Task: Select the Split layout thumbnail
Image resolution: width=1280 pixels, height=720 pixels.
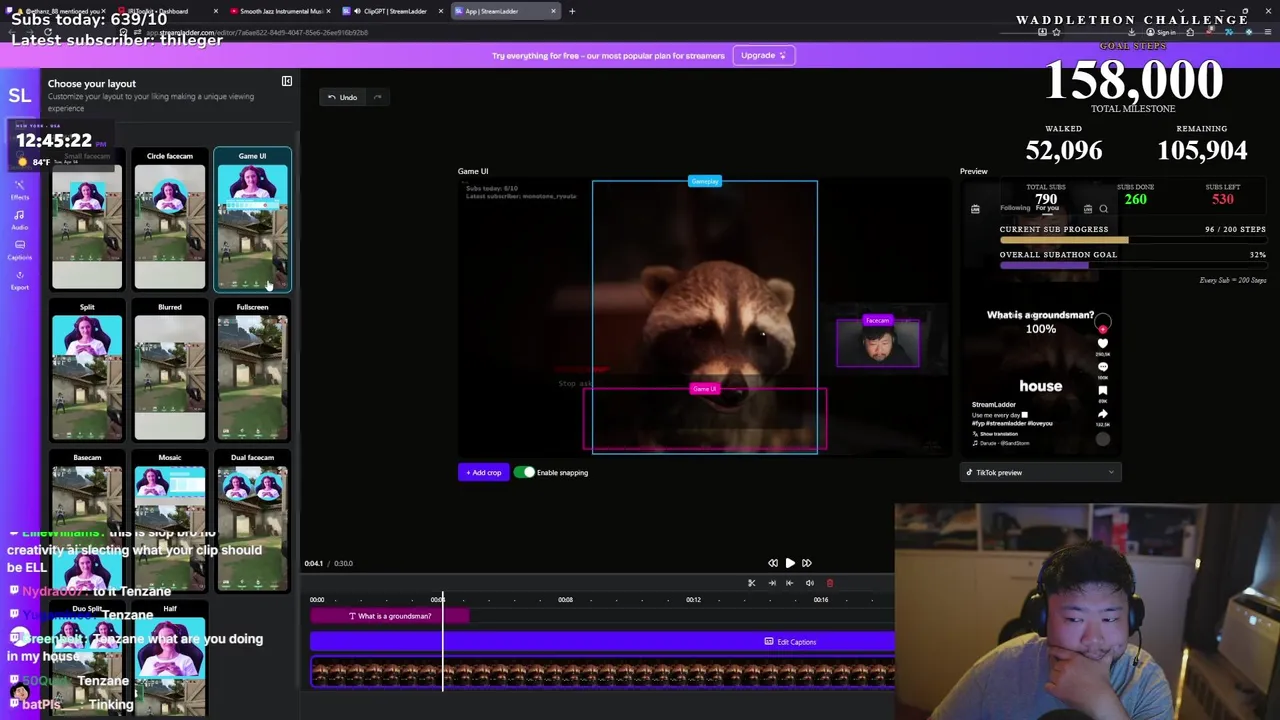Action: 87,371
